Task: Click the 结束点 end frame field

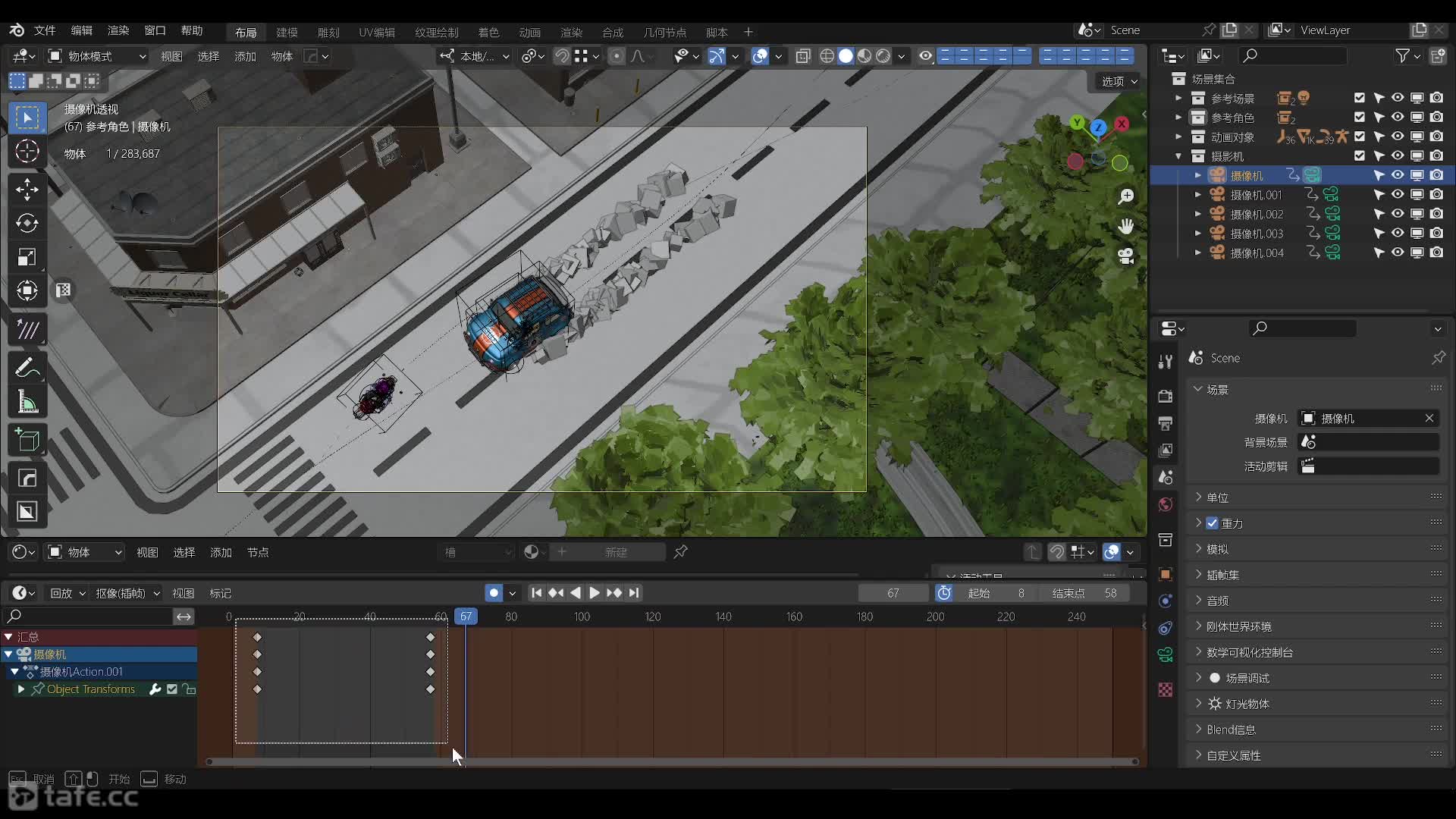Action: (x=1083, y=593)
